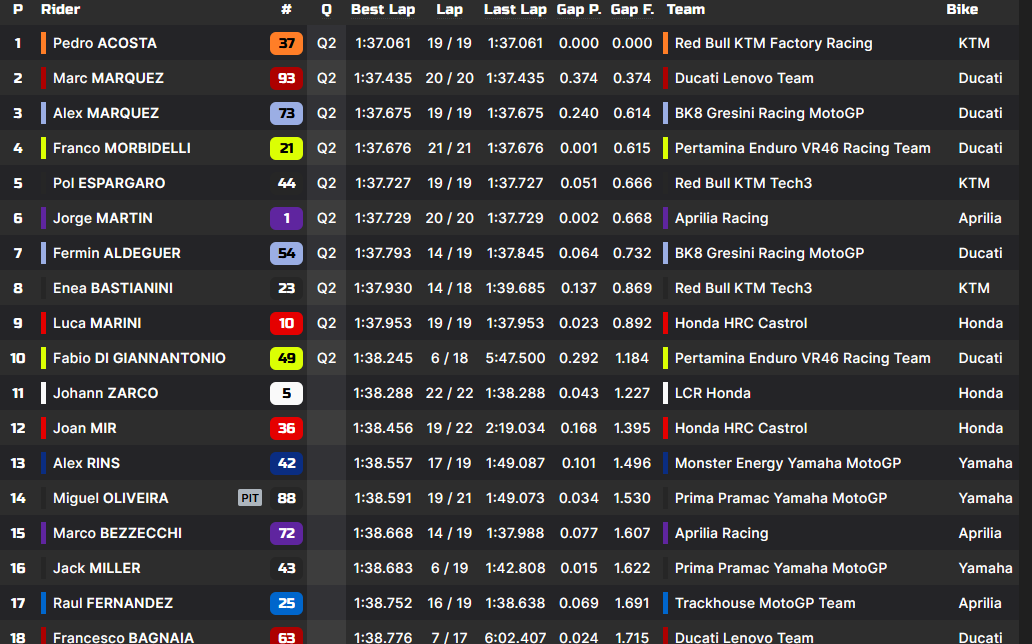Click Marc MARQUEZ's number 93 badge
1032x644 pixels.
[286, 78]
